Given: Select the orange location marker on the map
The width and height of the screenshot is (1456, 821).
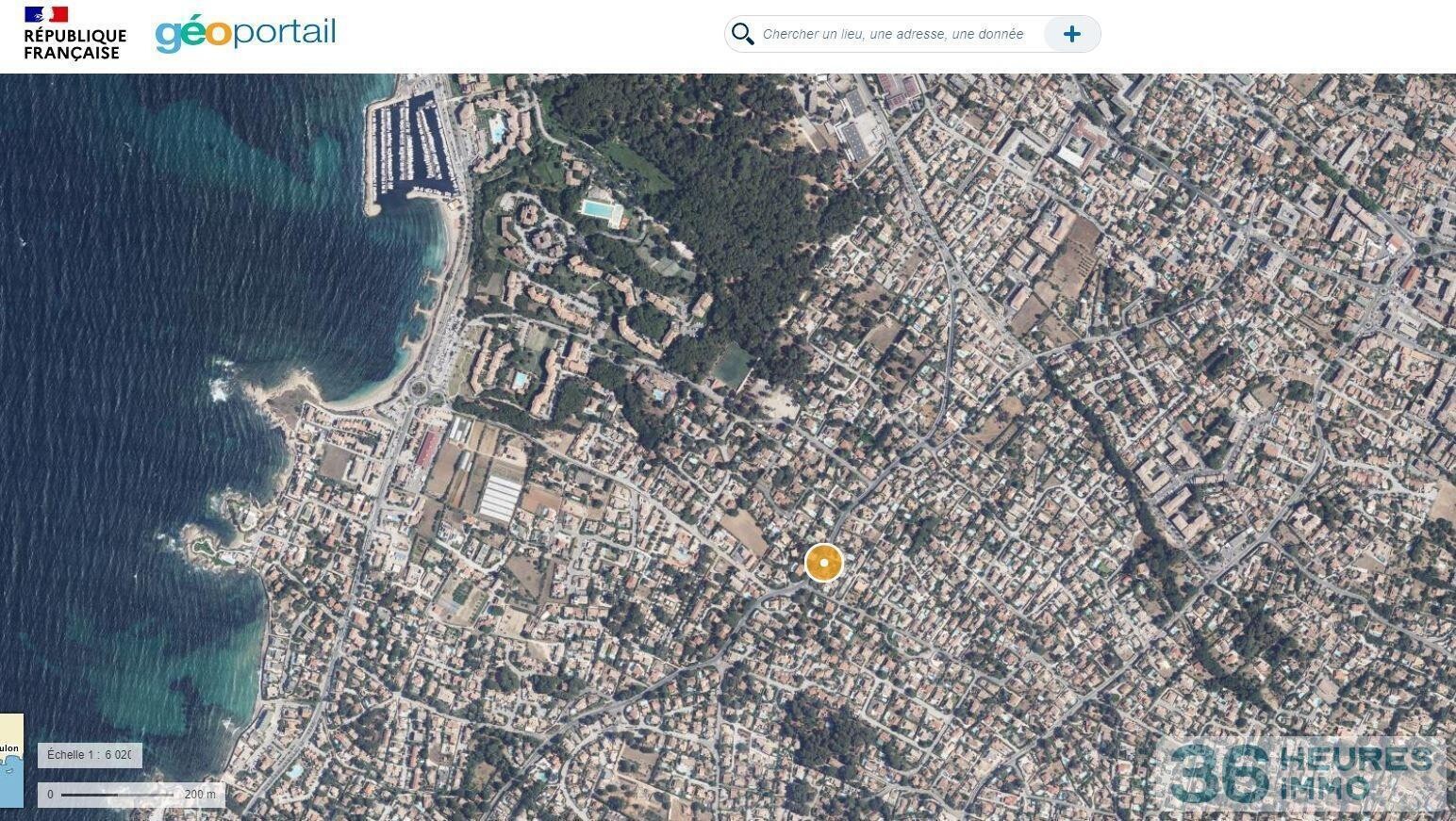Looking at the screenshot, I should coord(823,563).
